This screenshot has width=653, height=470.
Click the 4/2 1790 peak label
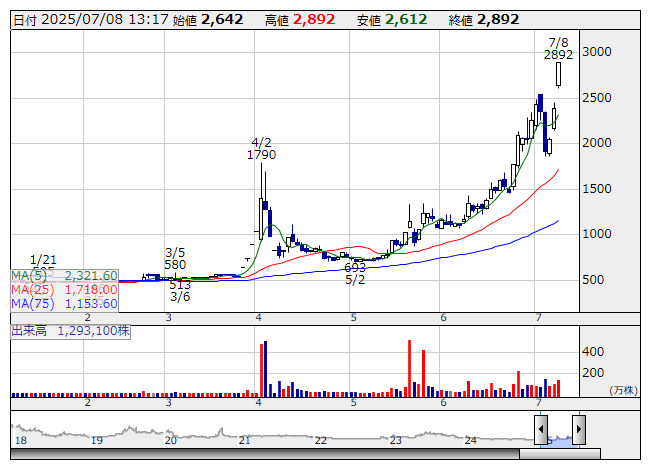[262, 148]
